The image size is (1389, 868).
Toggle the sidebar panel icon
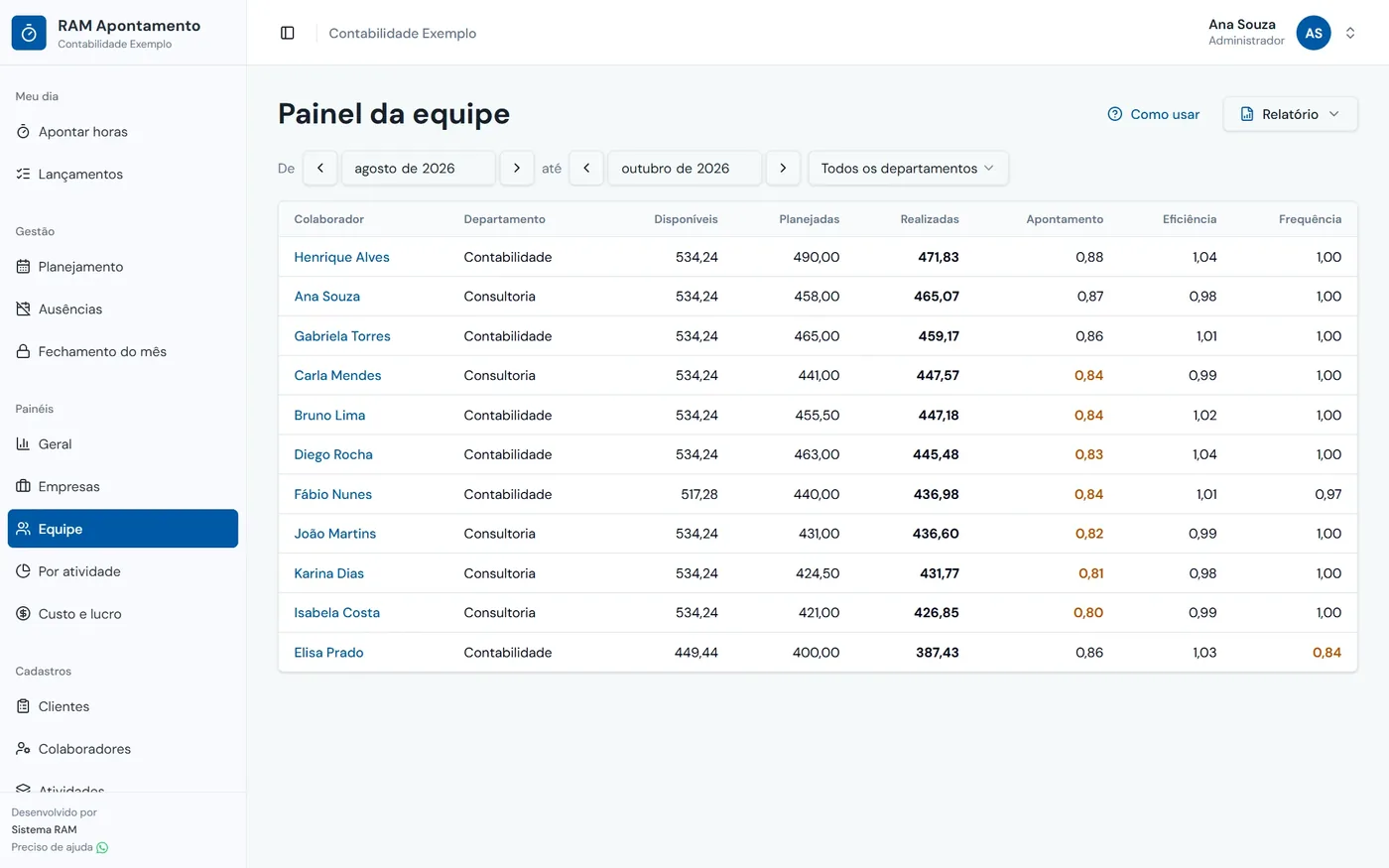[288, 33]
